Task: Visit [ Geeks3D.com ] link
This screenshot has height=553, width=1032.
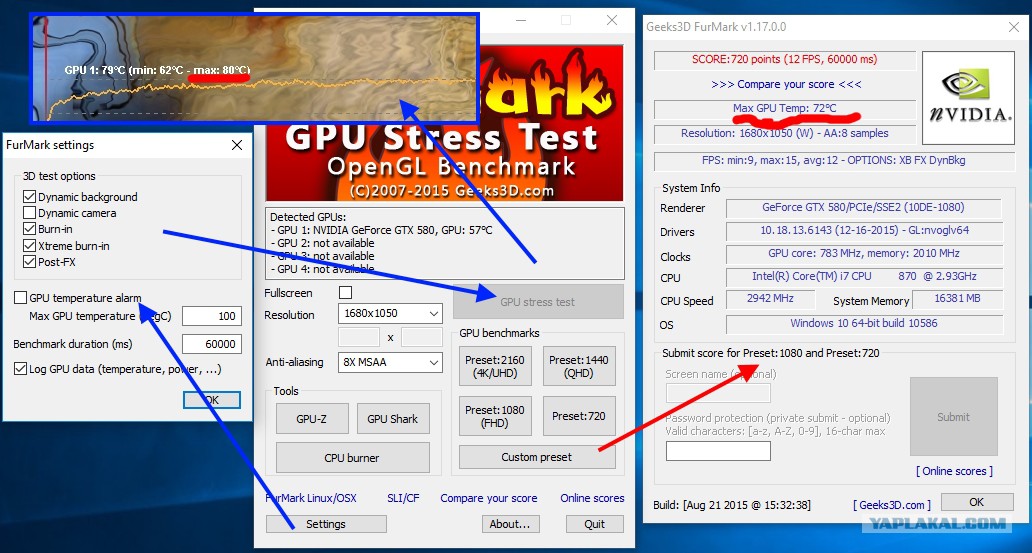Action: (x=892, y=505)
